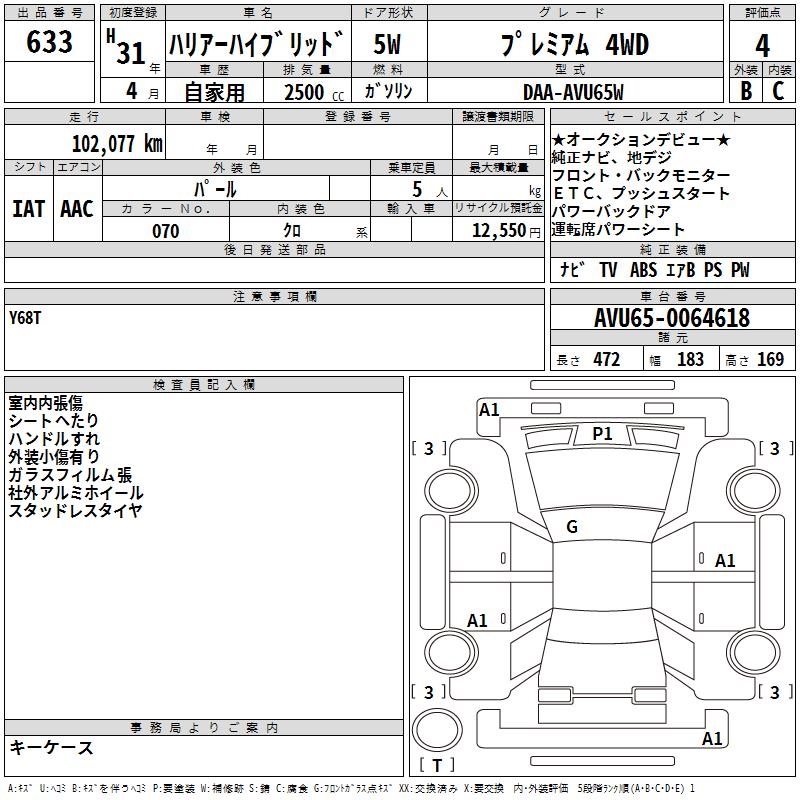Viewport: 800px width, 800px height.
Task: Select the displacement value 2500 cc
Action: [314, 92]
